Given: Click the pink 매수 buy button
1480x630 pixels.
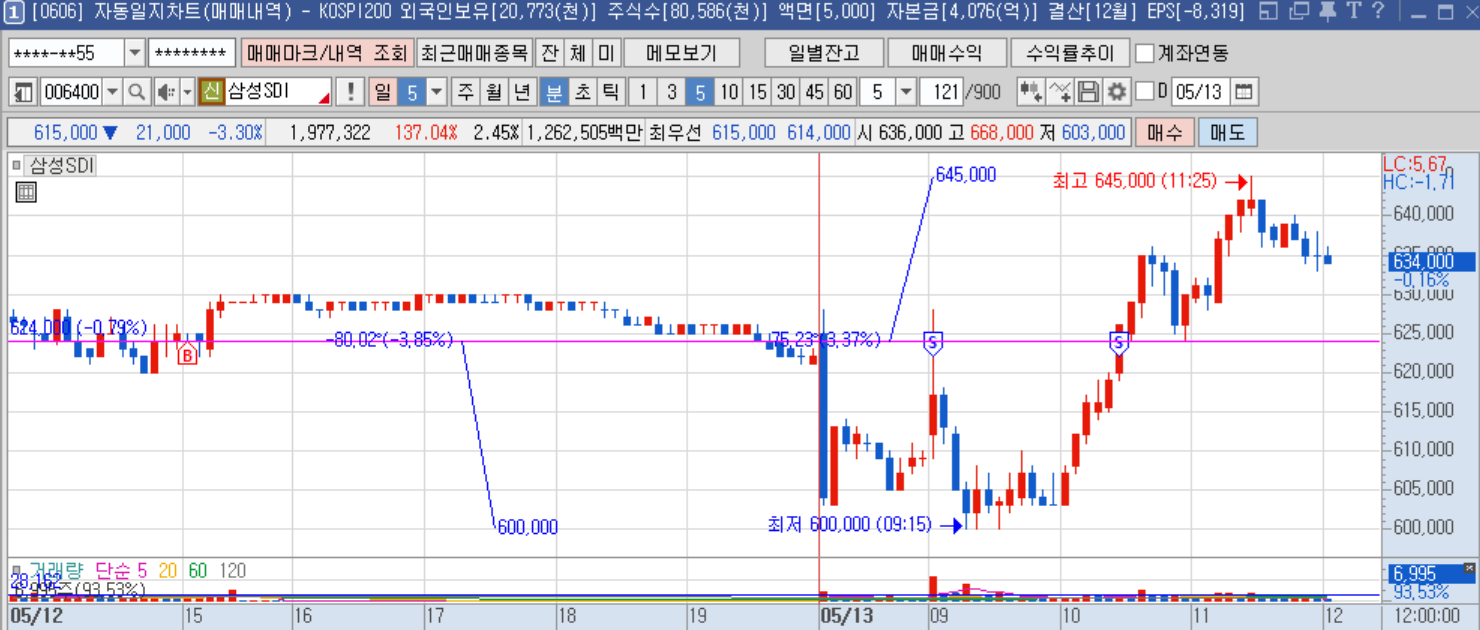Looking at the screenshot, I should tap(1164, 133).
